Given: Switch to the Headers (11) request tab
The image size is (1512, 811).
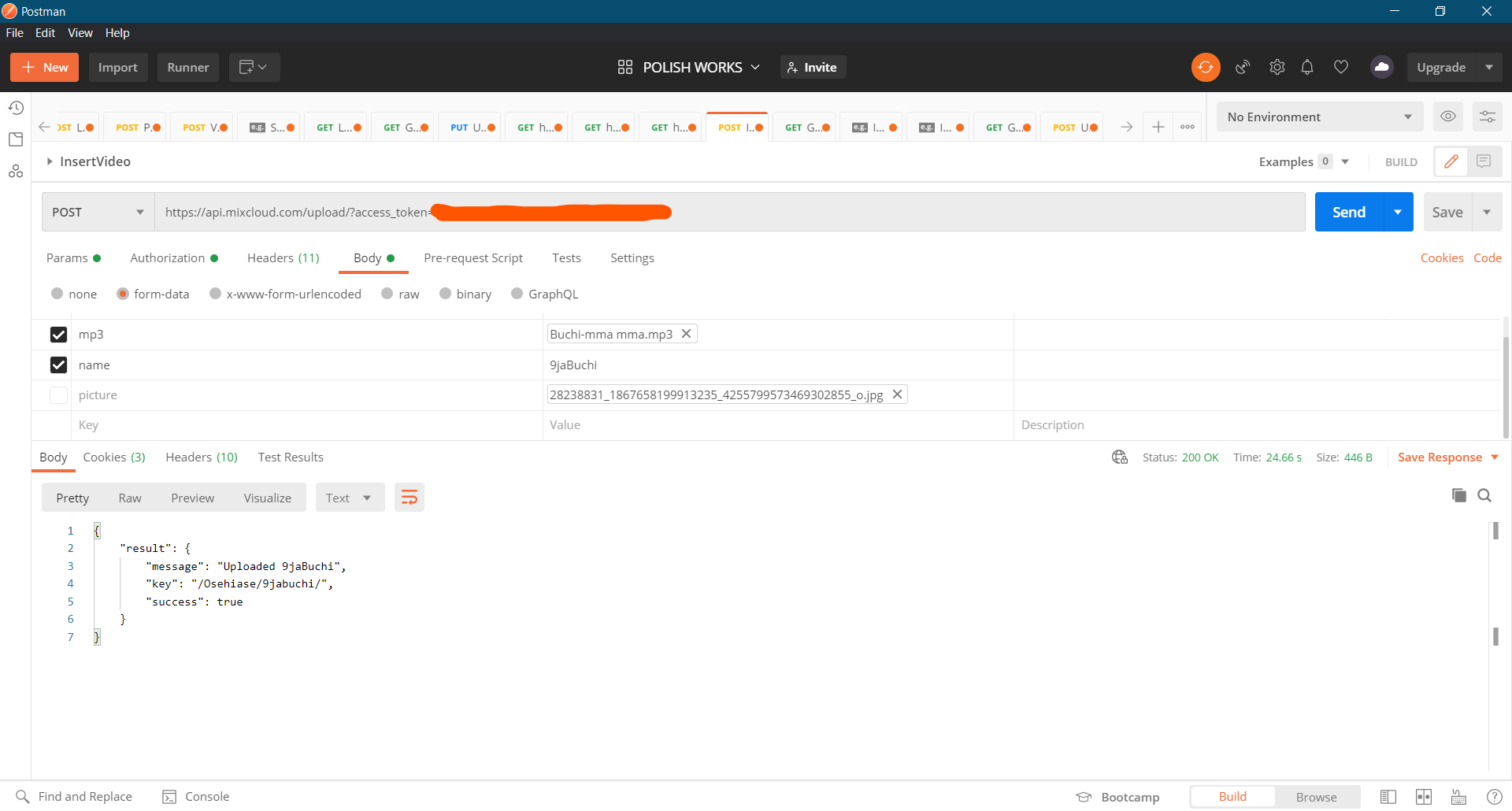Looking at the screenshot, I should (283, 258).
